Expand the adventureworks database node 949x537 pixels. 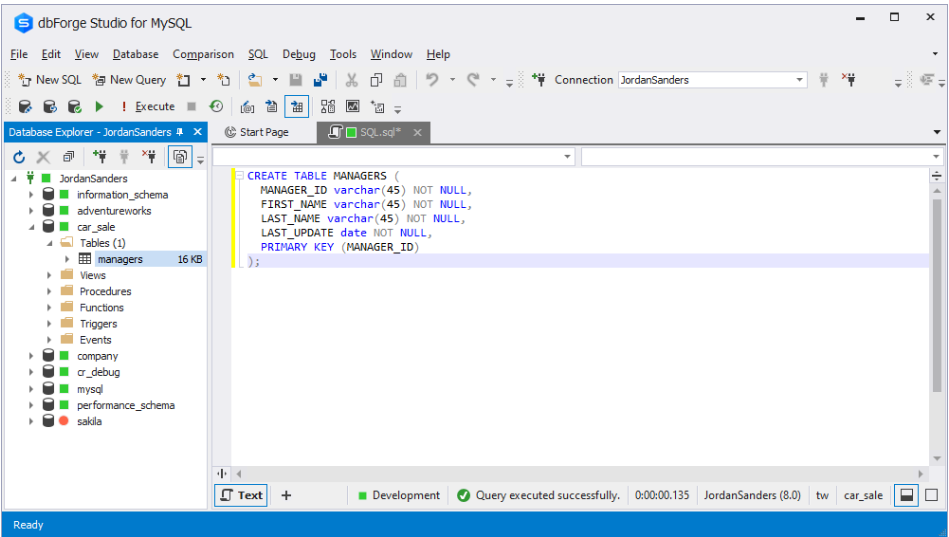[x=31, y=211]
